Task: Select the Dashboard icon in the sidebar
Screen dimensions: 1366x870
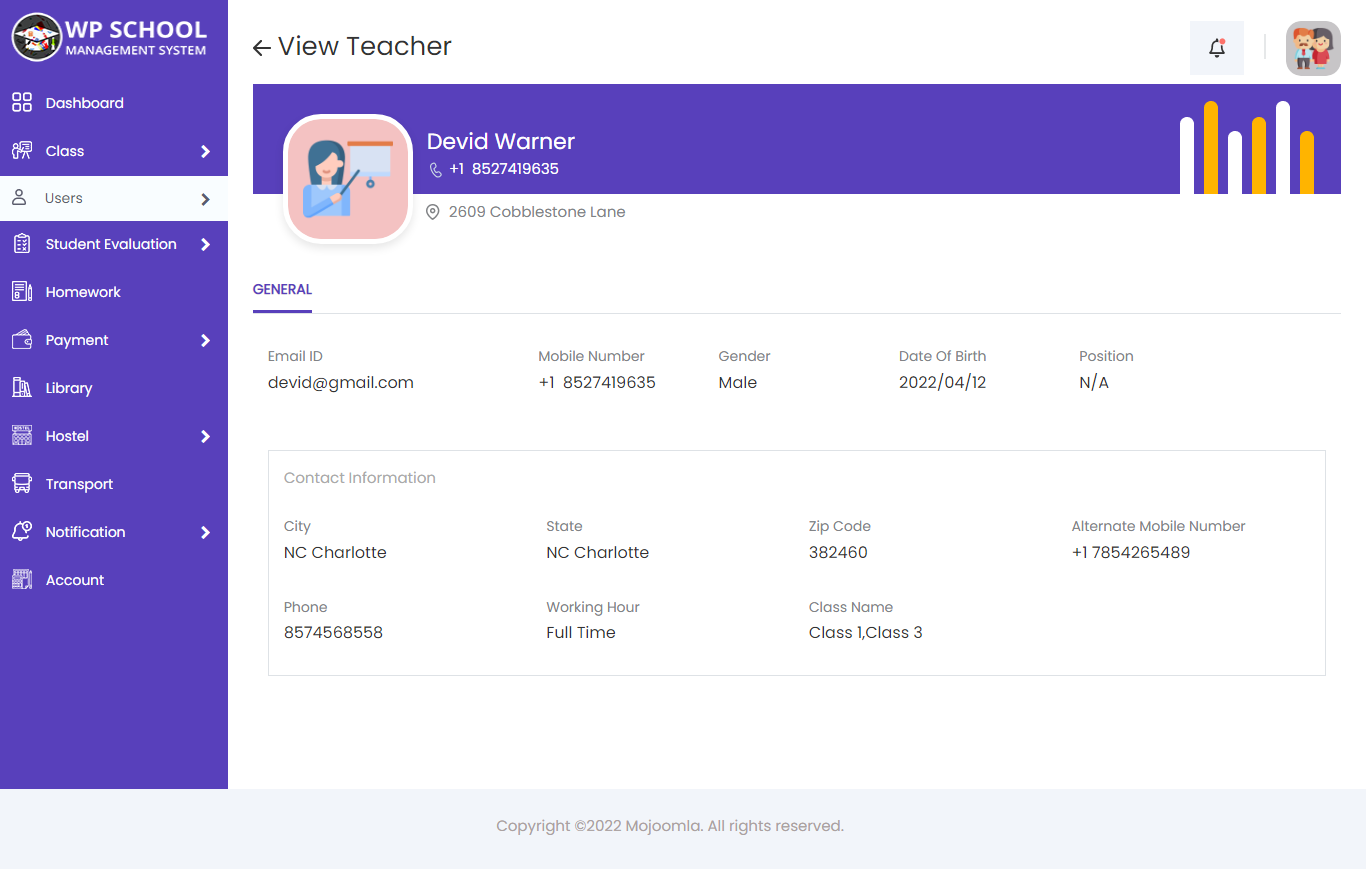Action: (22, 102)
